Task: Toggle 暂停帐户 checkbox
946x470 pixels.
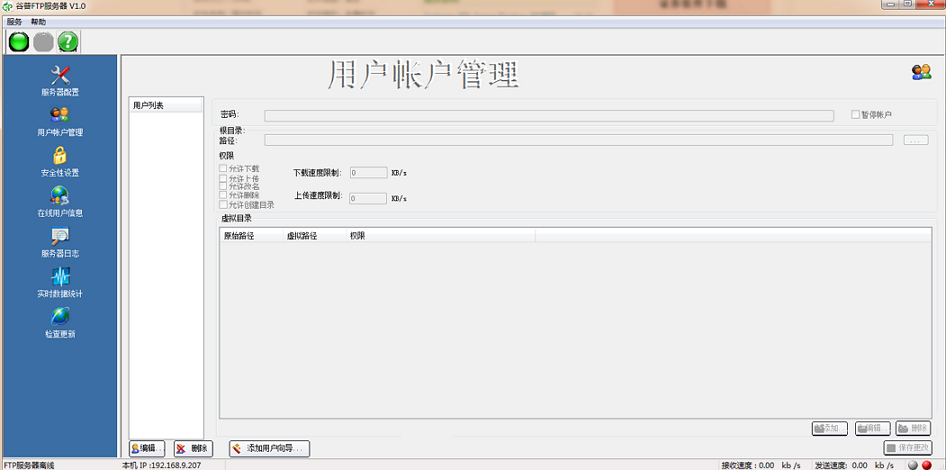Action: [855, 114]
